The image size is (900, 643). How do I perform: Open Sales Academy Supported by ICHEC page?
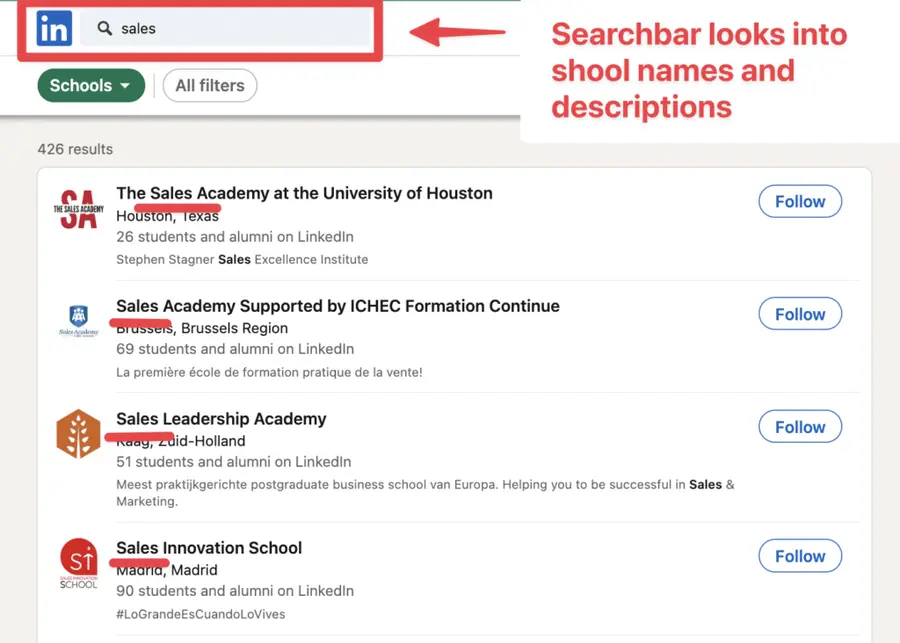[x=335, y=306]
